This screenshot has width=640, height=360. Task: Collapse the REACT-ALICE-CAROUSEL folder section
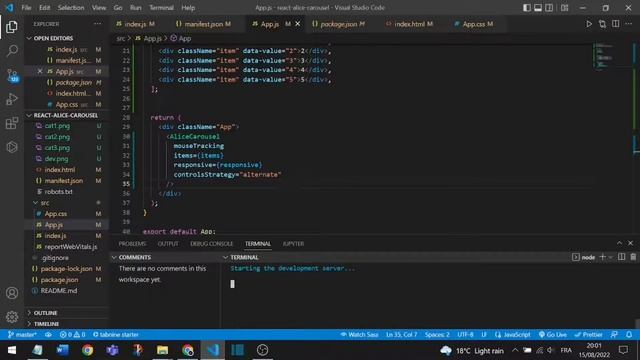pos(65,115)
